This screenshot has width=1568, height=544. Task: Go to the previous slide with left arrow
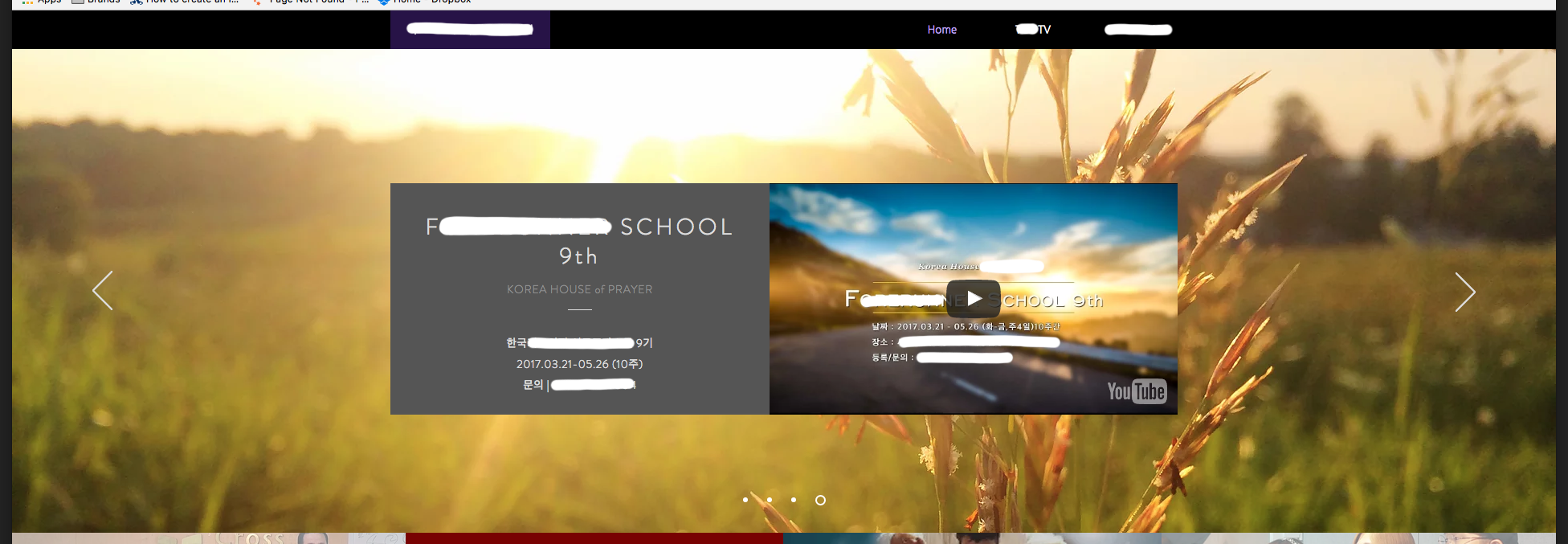(x=103, y=291)
